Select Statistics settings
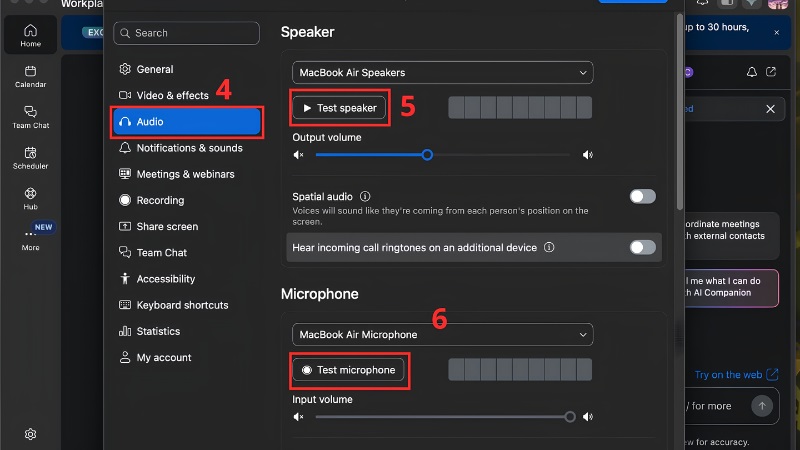 [x=186, y=331]
